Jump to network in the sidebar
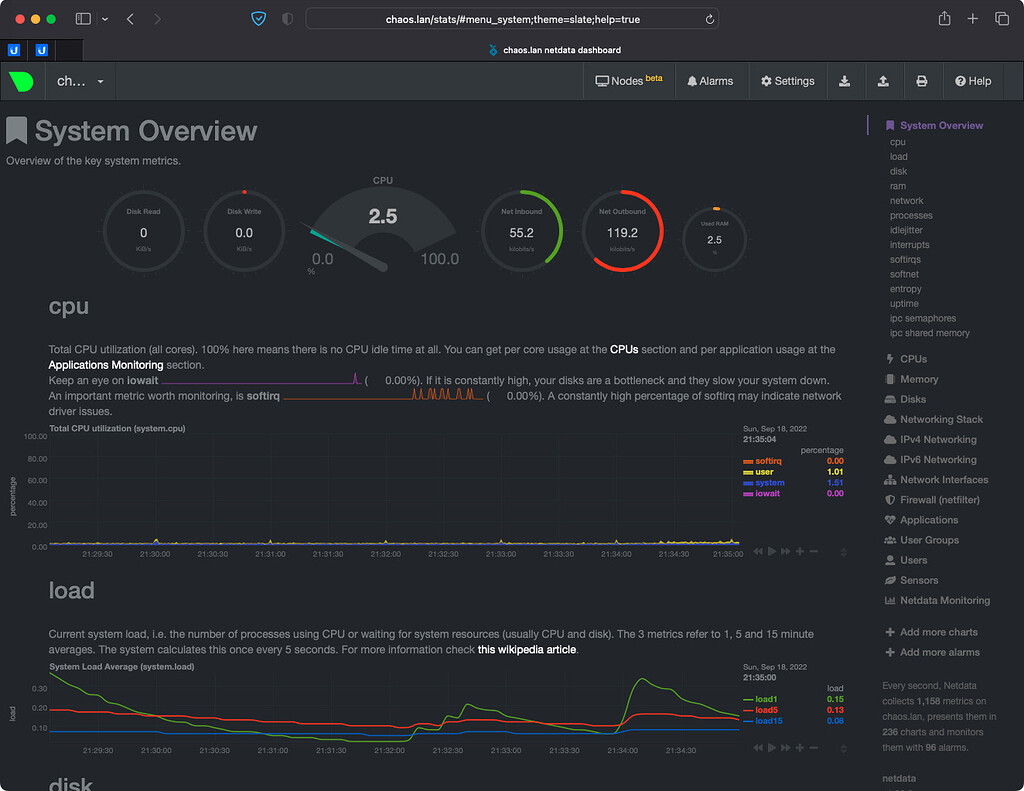This screenshot has width=1024, height=791. click(x=906, y=201)
